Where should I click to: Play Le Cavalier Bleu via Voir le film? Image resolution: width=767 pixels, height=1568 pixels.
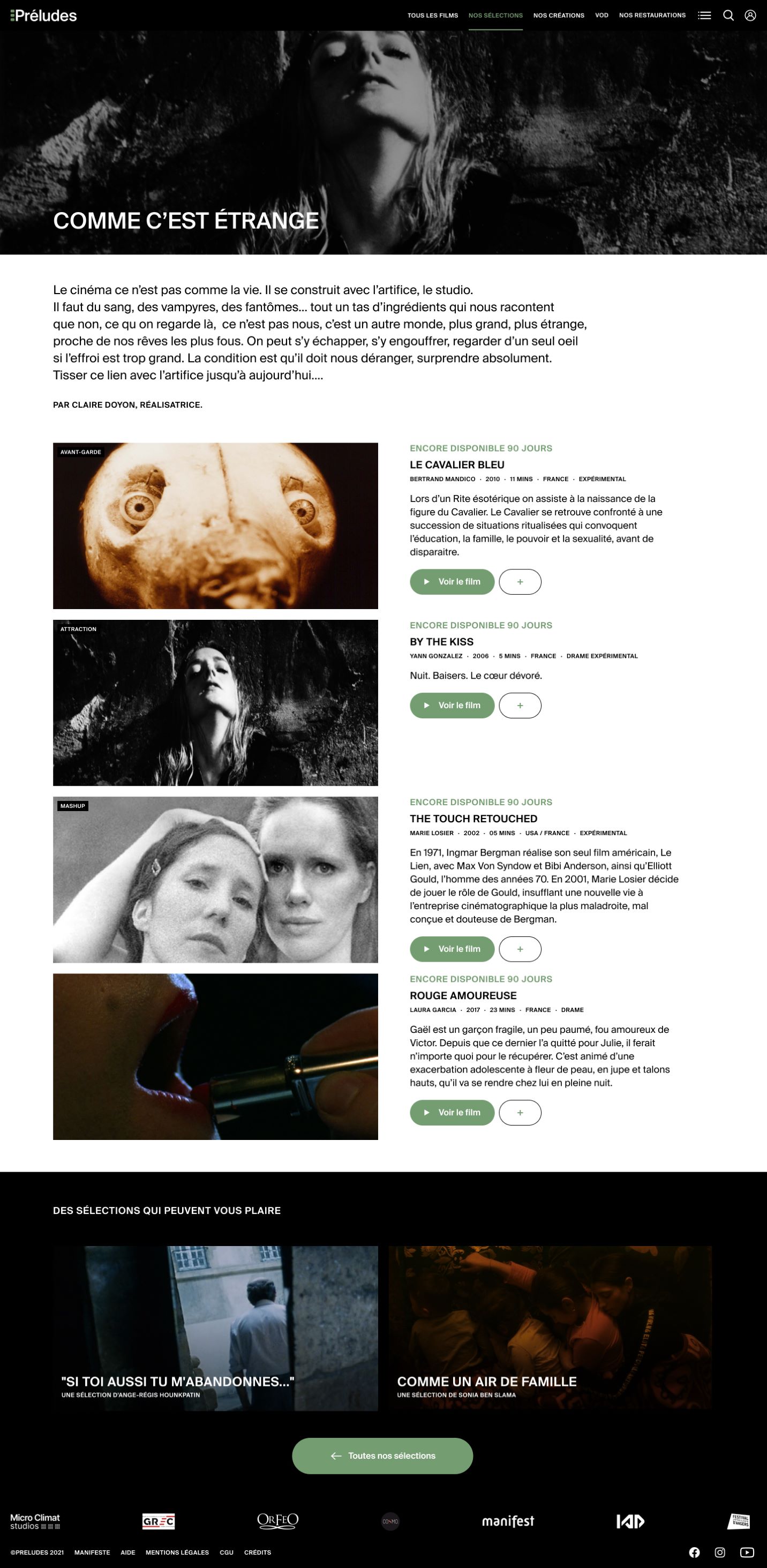pyautogui.click(x=452, y=582)
